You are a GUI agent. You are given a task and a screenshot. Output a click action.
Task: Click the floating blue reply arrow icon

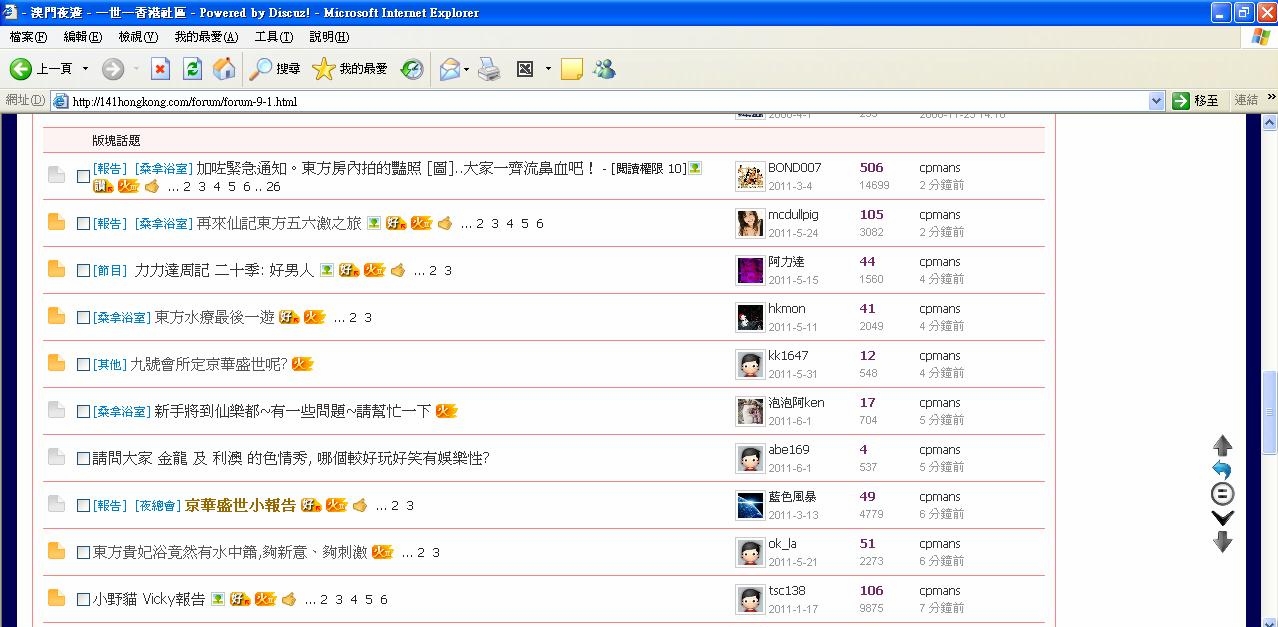pos(1222,470)
